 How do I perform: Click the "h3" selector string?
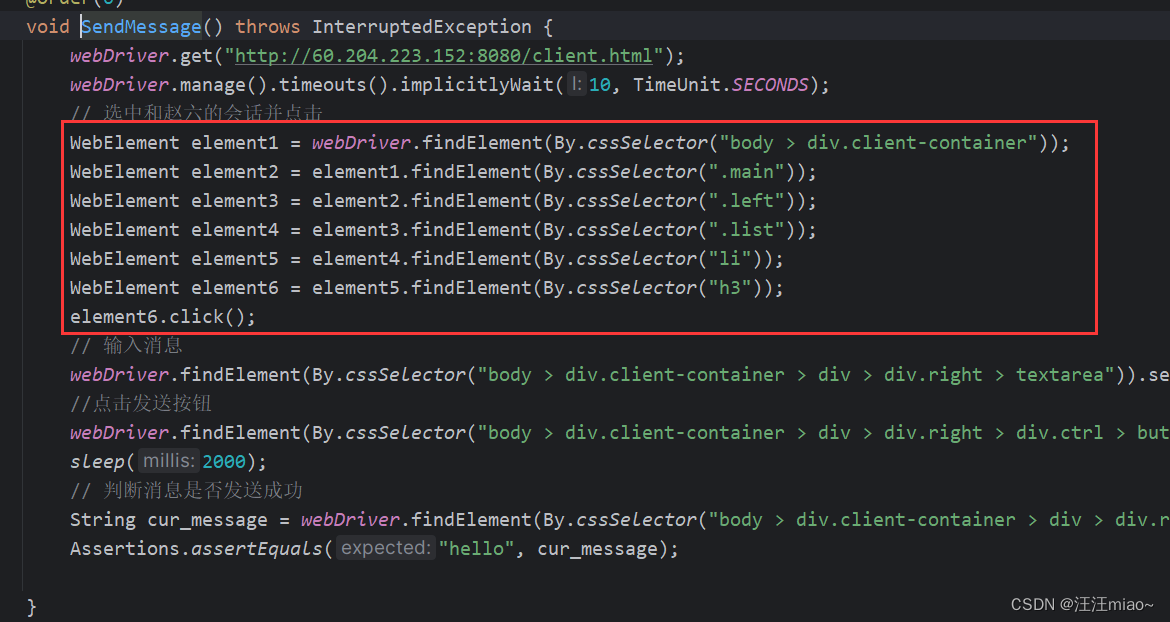point(730,288)
